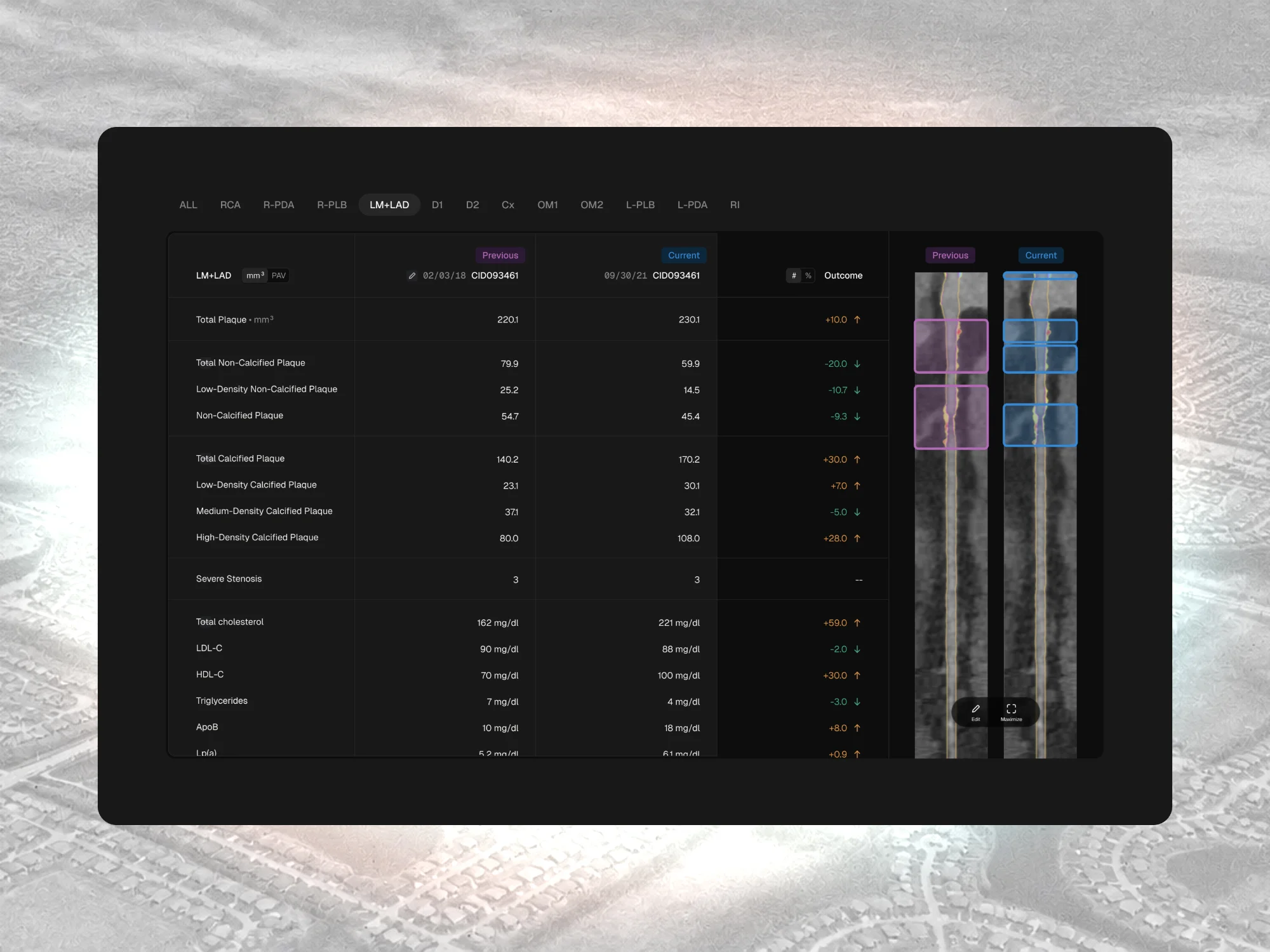Switch to the RI tab

[735, 205]
